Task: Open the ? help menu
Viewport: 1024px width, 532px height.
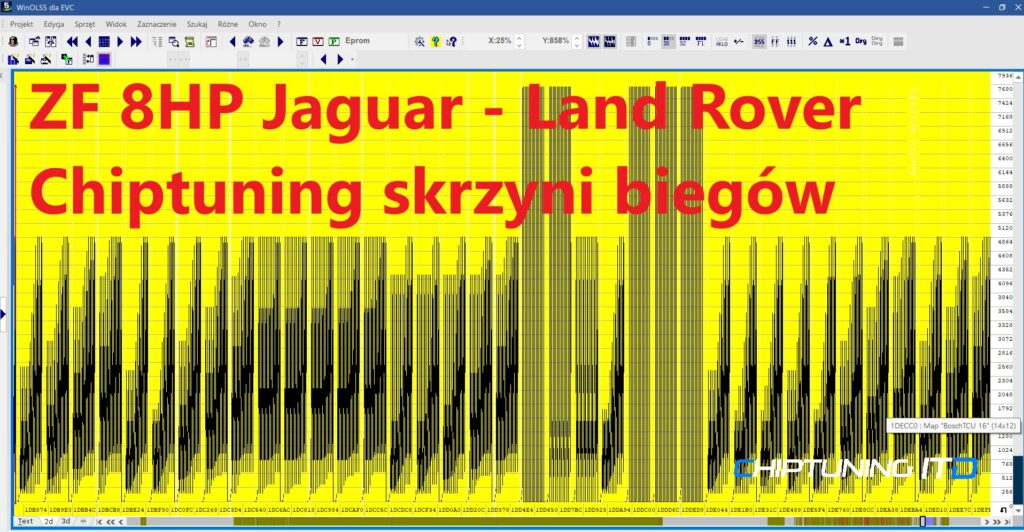Action: (x=279, y=24)
